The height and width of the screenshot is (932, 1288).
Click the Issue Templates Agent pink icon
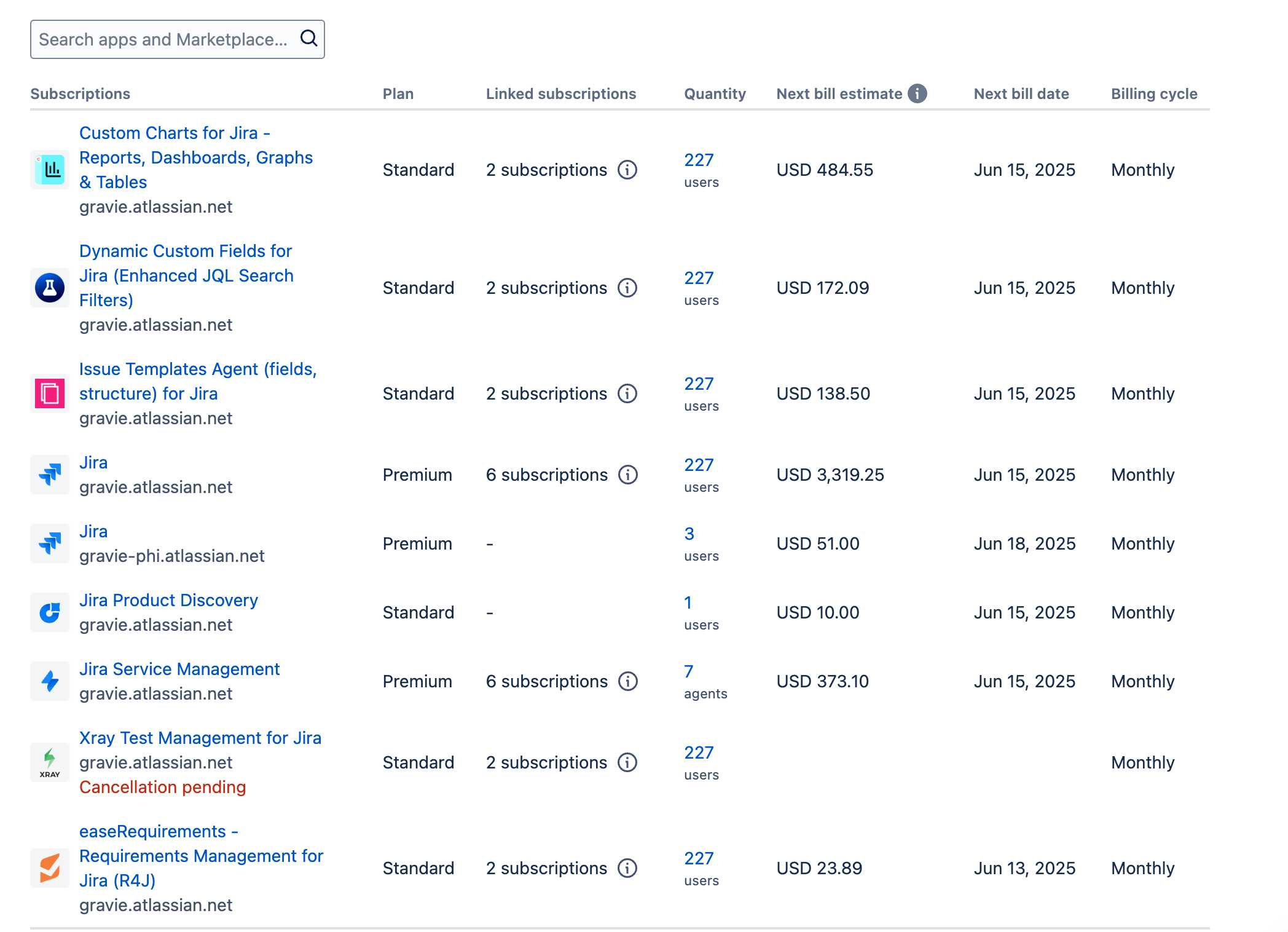click(50, 393)
